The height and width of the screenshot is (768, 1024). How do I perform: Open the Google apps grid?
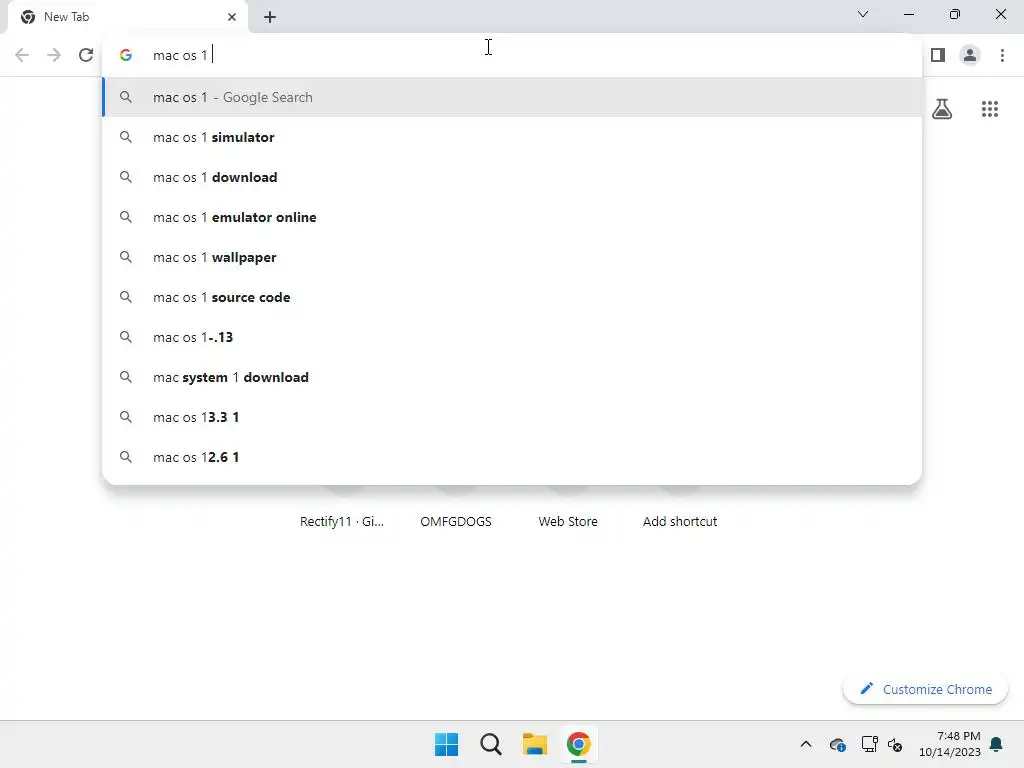(990, 109)
